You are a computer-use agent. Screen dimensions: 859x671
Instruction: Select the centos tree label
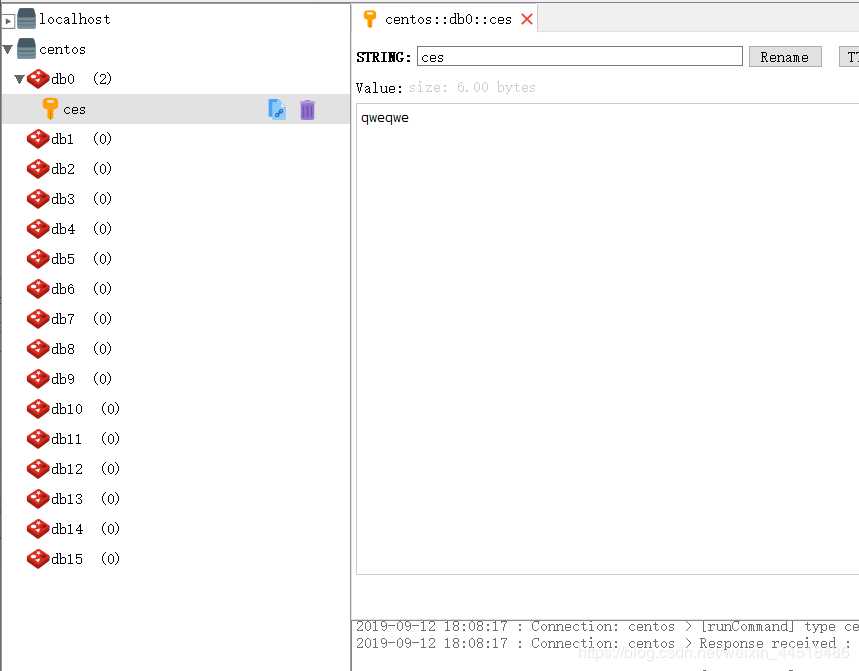tap(62, 50)
